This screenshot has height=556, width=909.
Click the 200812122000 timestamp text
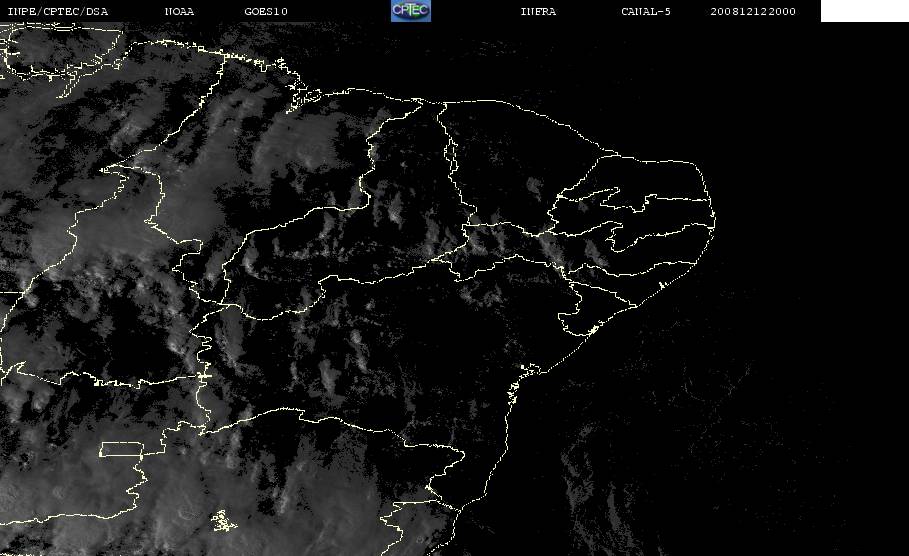coord(753,12)
